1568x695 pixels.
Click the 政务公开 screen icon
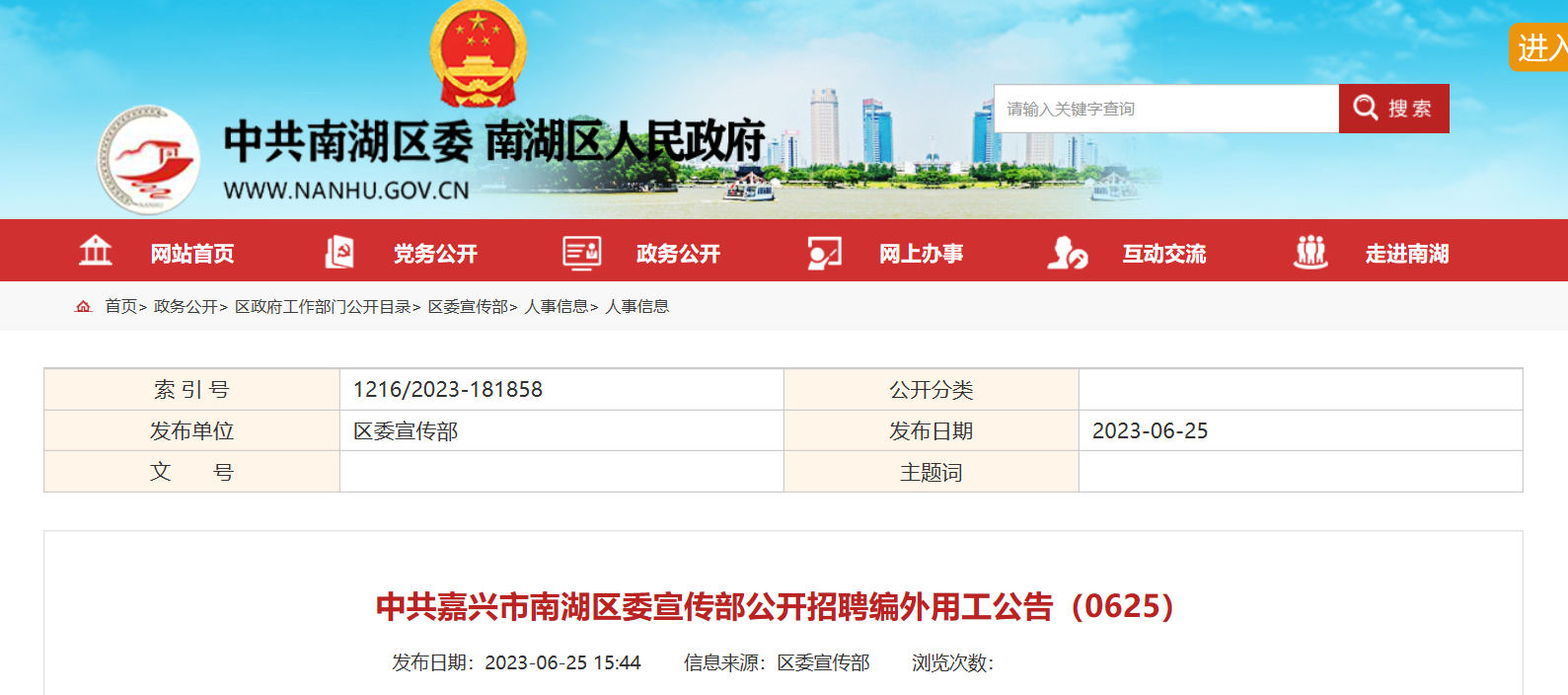(x=582, y=253)
